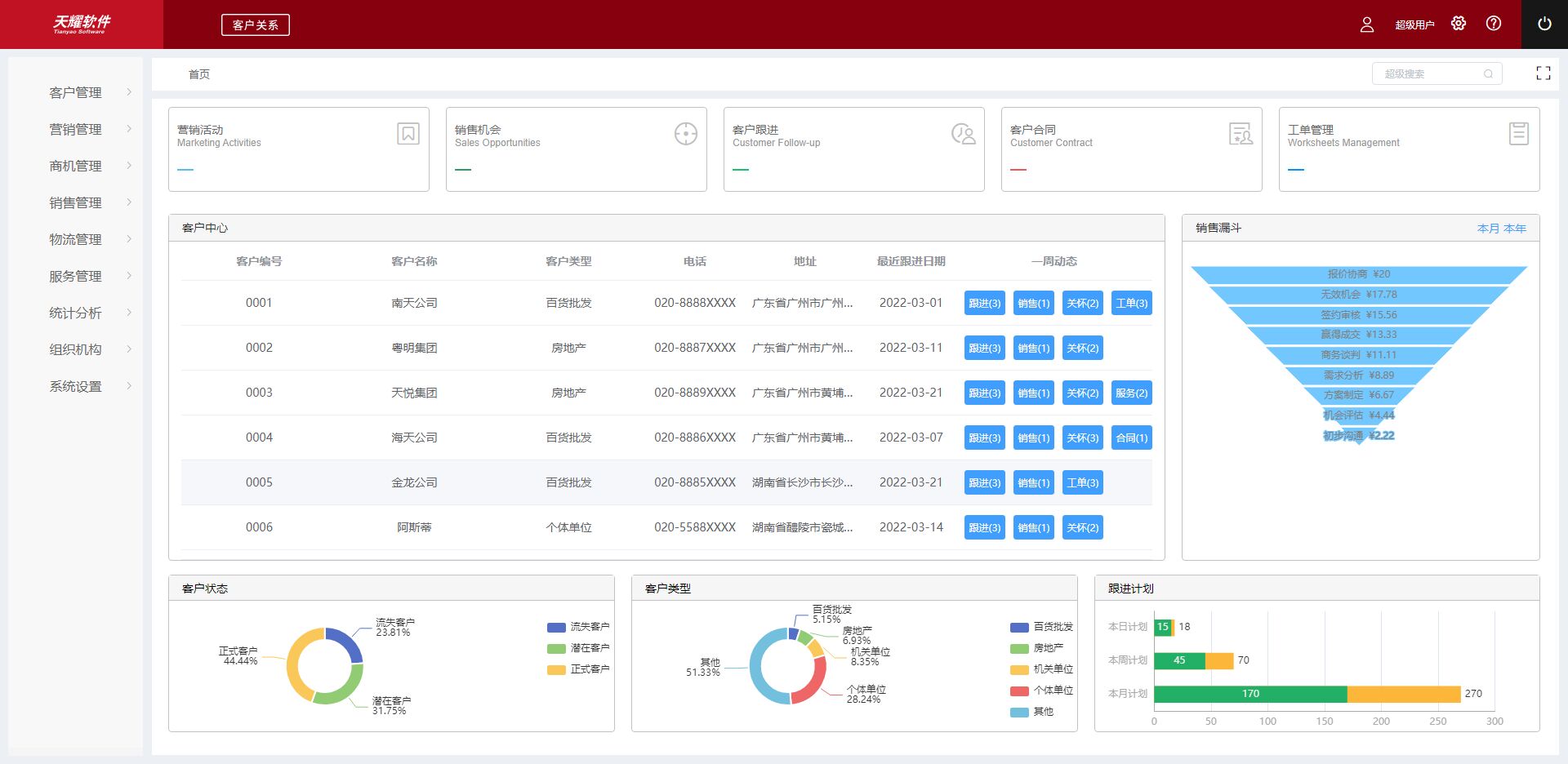Viewport: 1568px width, 764px height.
Task: Click the 超级搜索 search field
Action: click(1431, 74)
